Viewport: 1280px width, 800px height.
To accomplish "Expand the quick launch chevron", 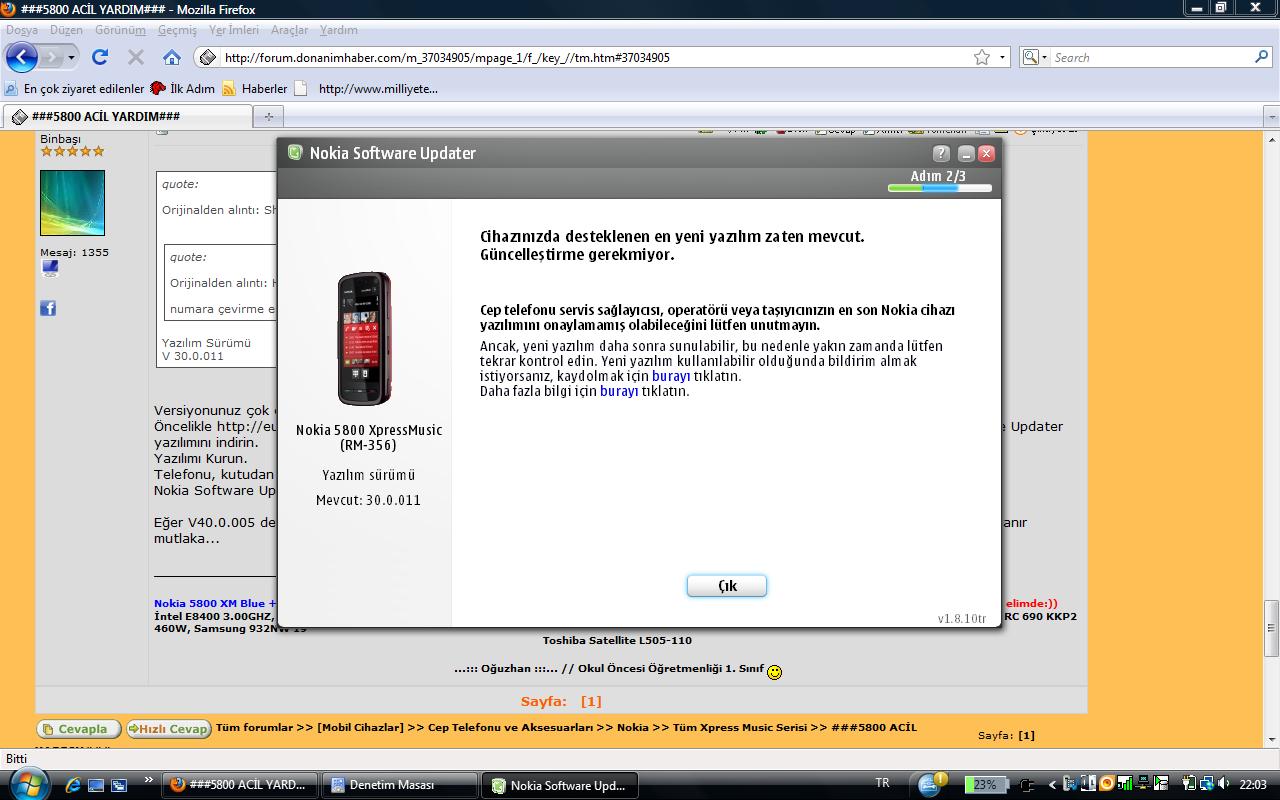I will [x=150, y=780].
